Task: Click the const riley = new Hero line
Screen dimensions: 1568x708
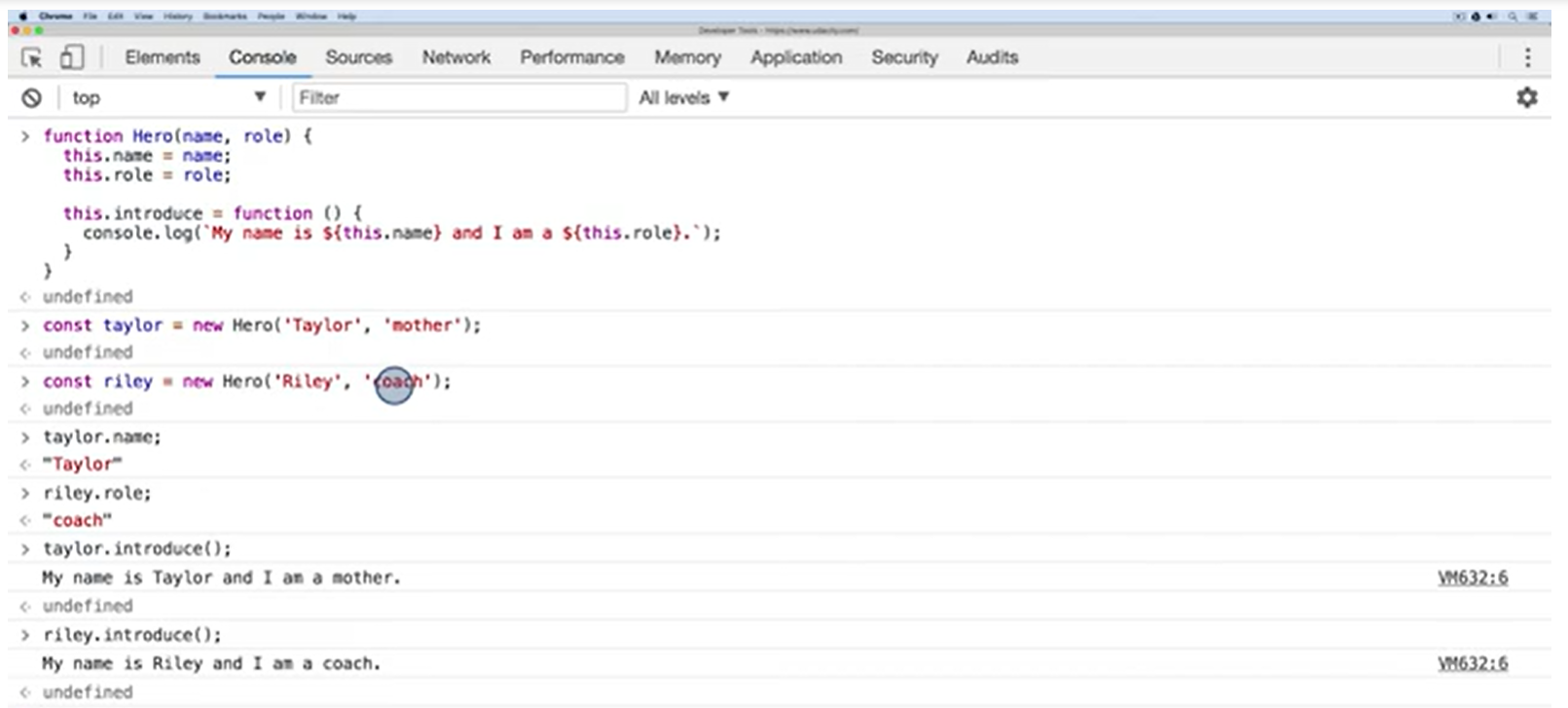Action: 247,382
